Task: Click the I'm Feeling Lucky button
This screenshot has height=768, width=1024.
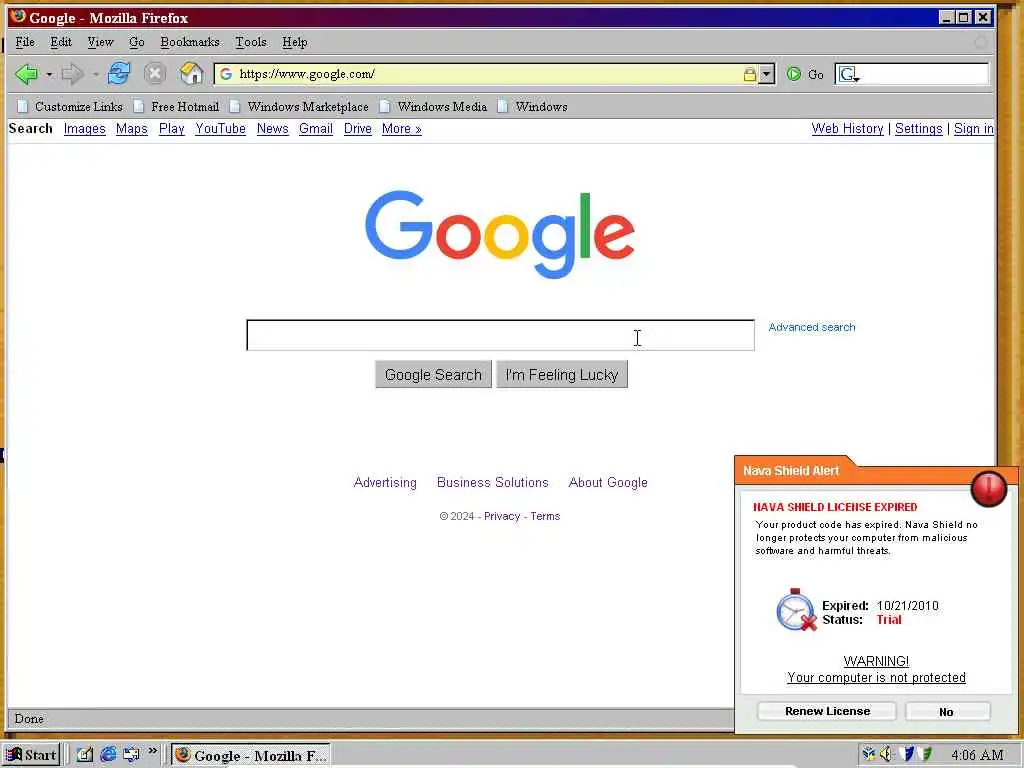Action: (x=562, y=375)
